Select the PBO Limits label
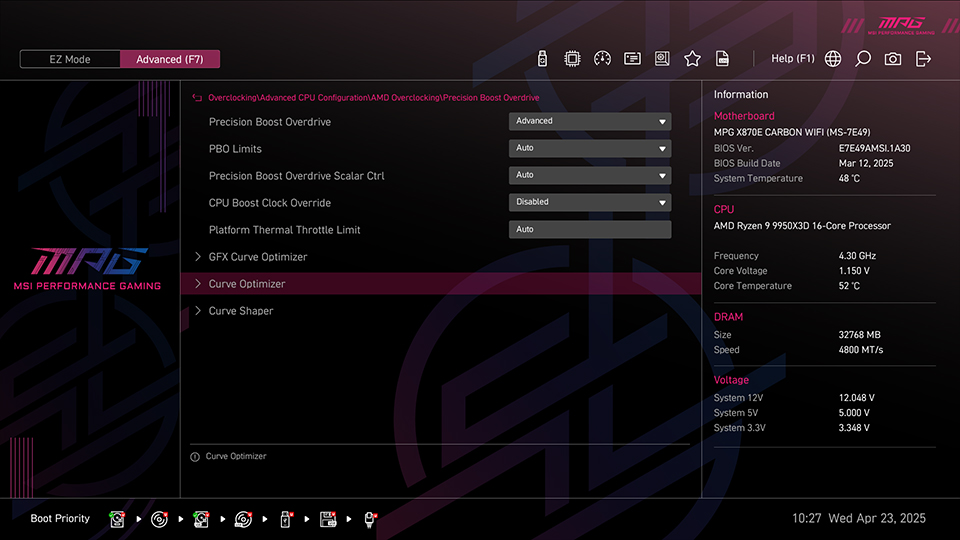 235,149
